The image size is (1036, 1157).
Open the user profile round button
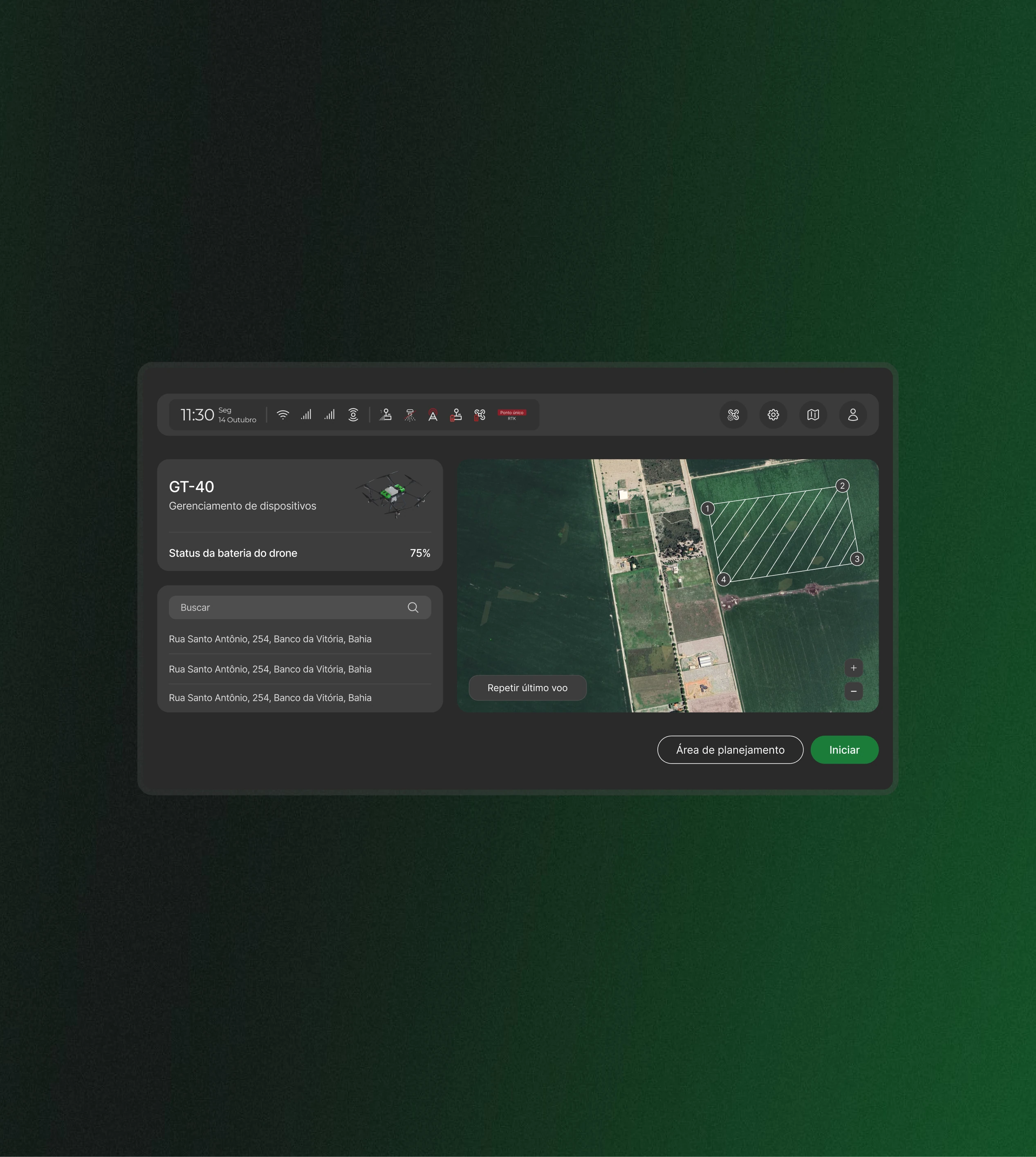pyautogui.click(x=853, y=415)
